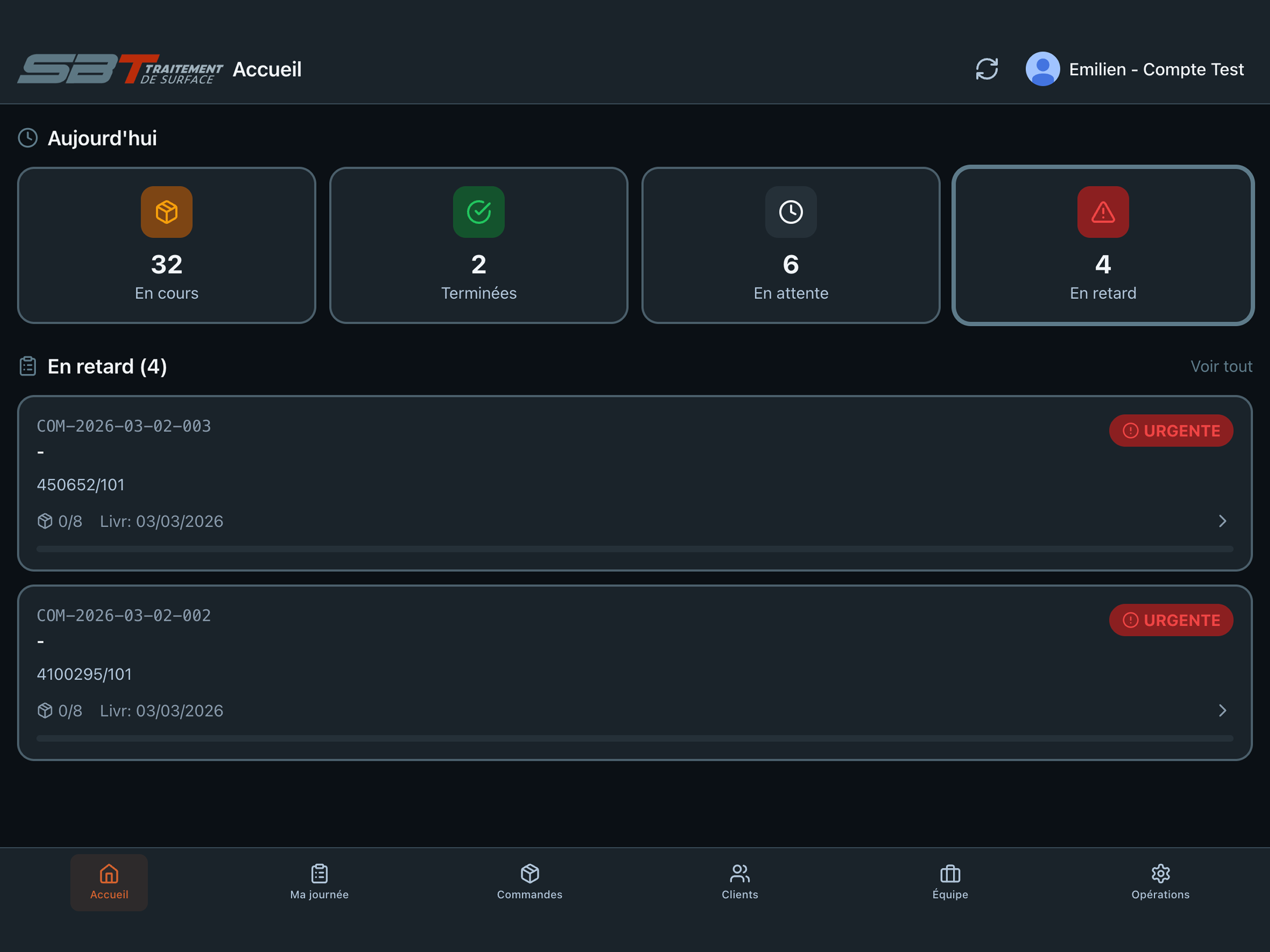Click progress bar of order 4100295/101
Screen dimensions: 1270x952
point(635,738)
